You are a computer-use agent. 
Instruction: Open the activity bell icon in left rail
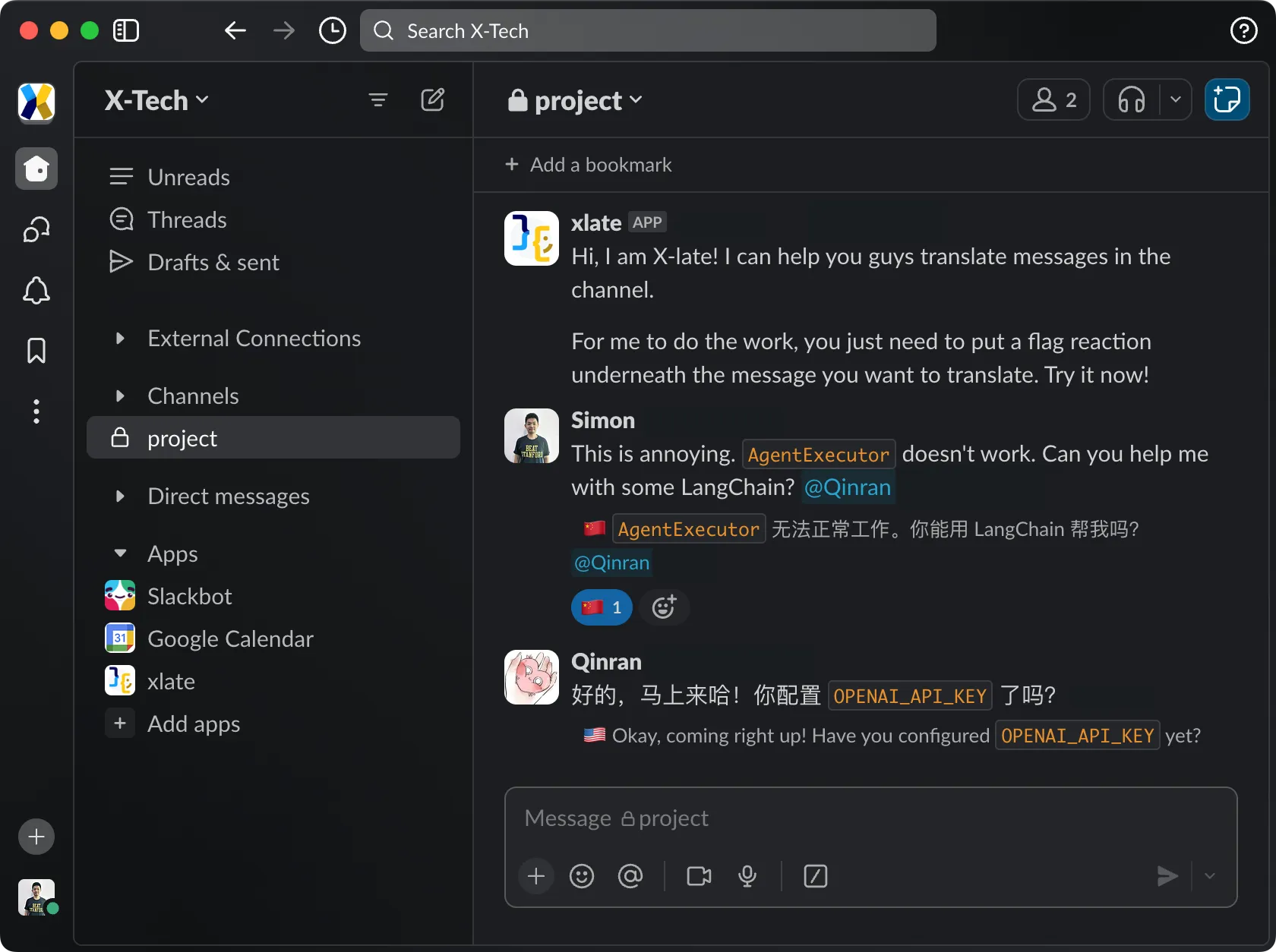click(36, 291)
